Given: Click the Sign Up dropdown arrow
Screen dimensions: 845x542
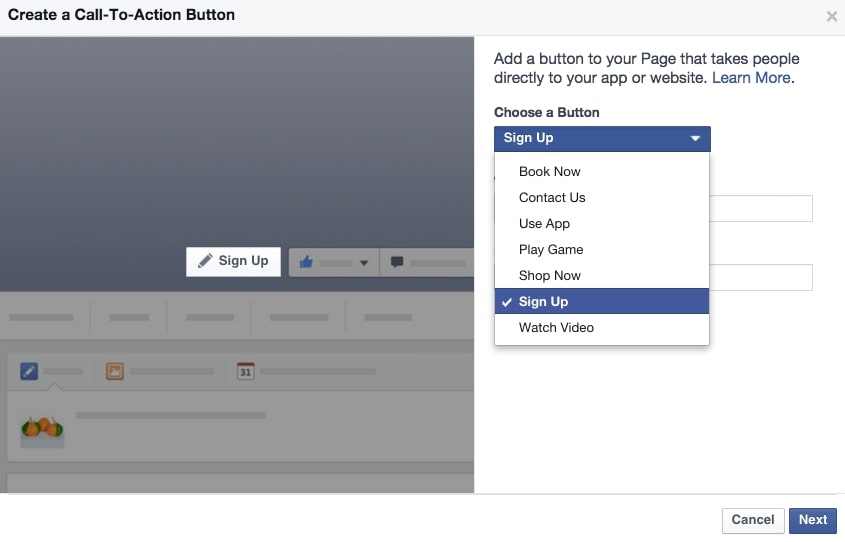Looking at the screenshot, I should coord(695,139).
